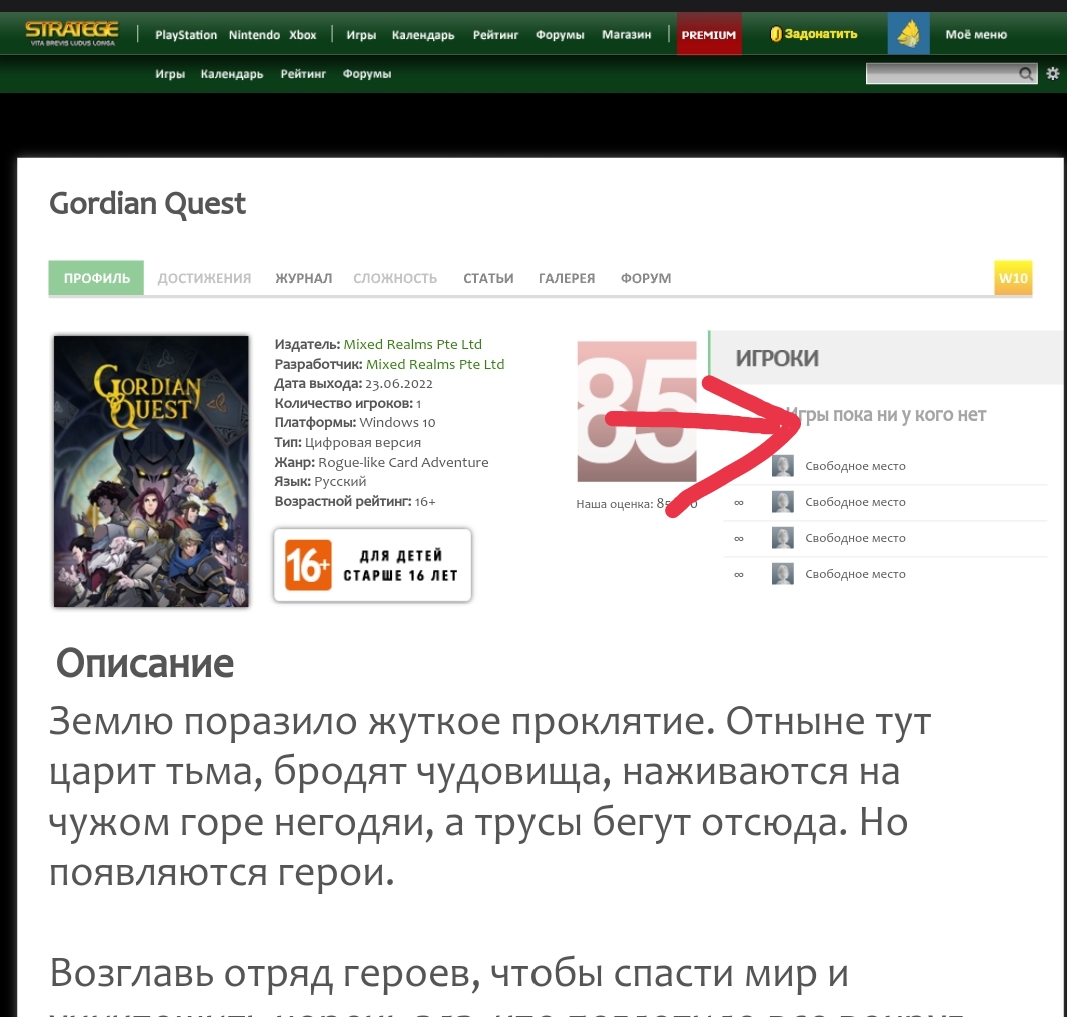Screen dimensions: 1067x1017
Task: Open Форумы in the main header bar
Action: (x=560, y=35)
